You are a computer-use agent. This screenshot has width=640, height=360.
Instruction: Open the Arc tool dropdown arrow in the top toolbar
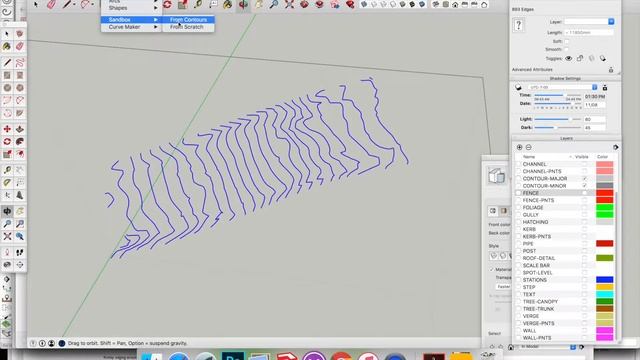[93, 4]
